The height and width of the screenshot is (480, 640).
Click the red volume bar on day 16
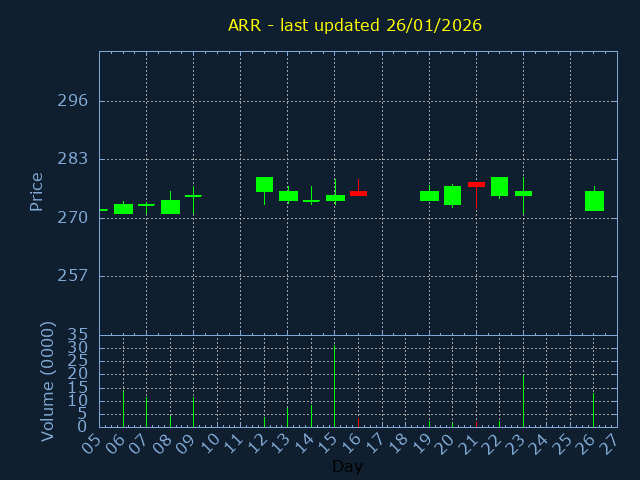point(358,422)
